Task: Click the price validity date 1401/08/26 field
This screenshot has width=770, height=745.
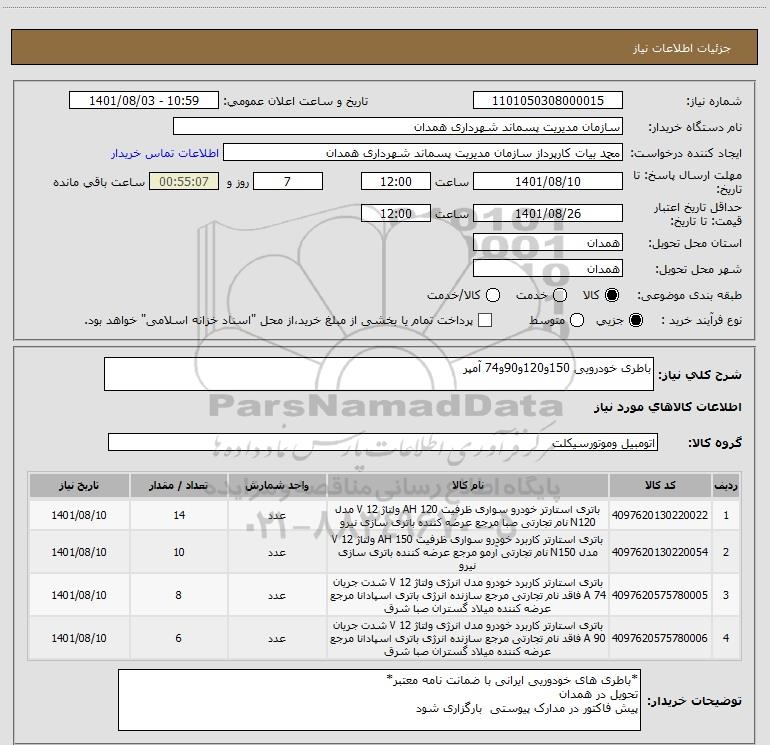Action: (x=548, y=213)
